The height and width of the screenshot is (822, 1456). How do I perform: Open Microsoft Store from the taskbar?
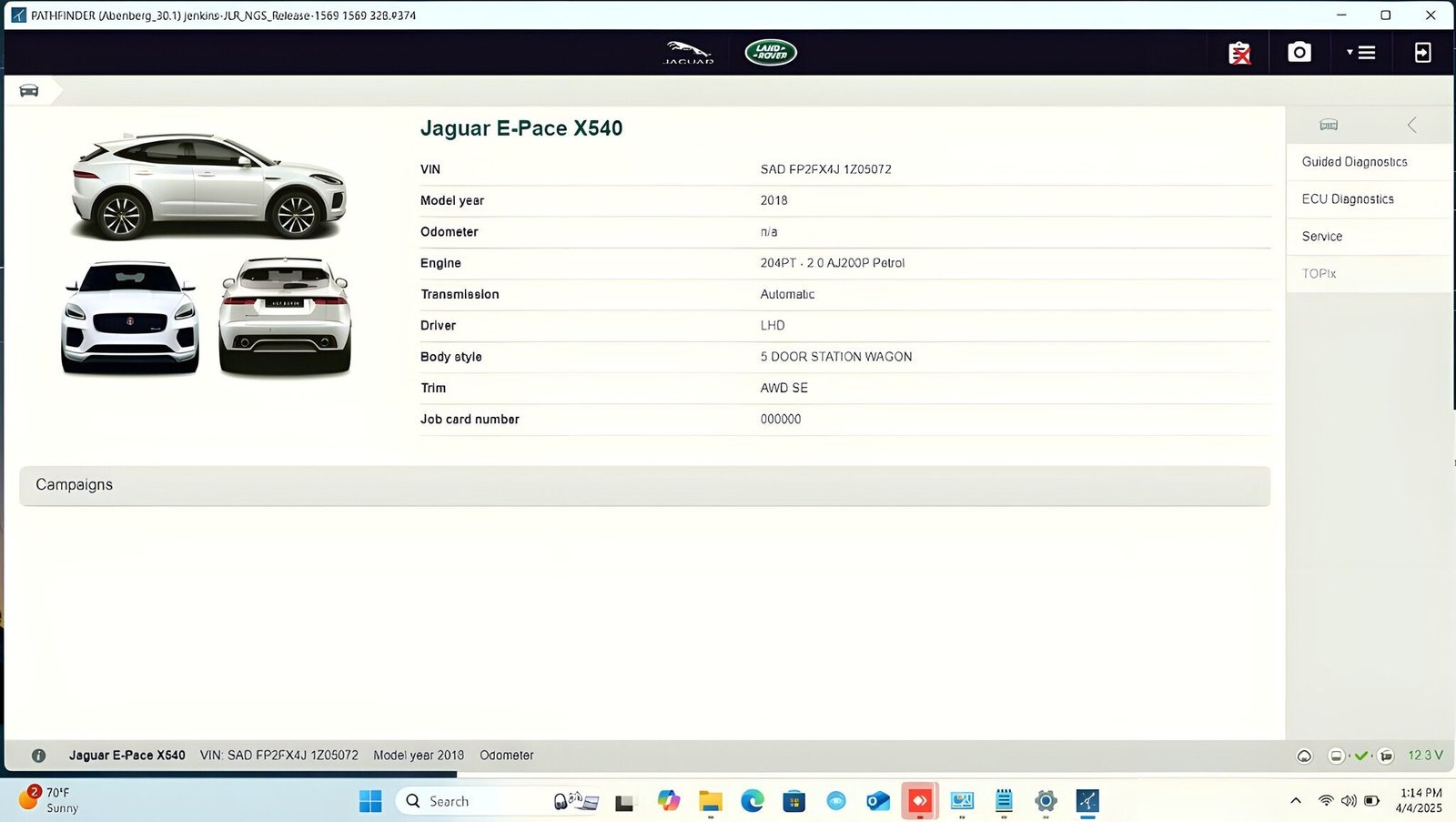pyautogui.click(x=794, y=801)
